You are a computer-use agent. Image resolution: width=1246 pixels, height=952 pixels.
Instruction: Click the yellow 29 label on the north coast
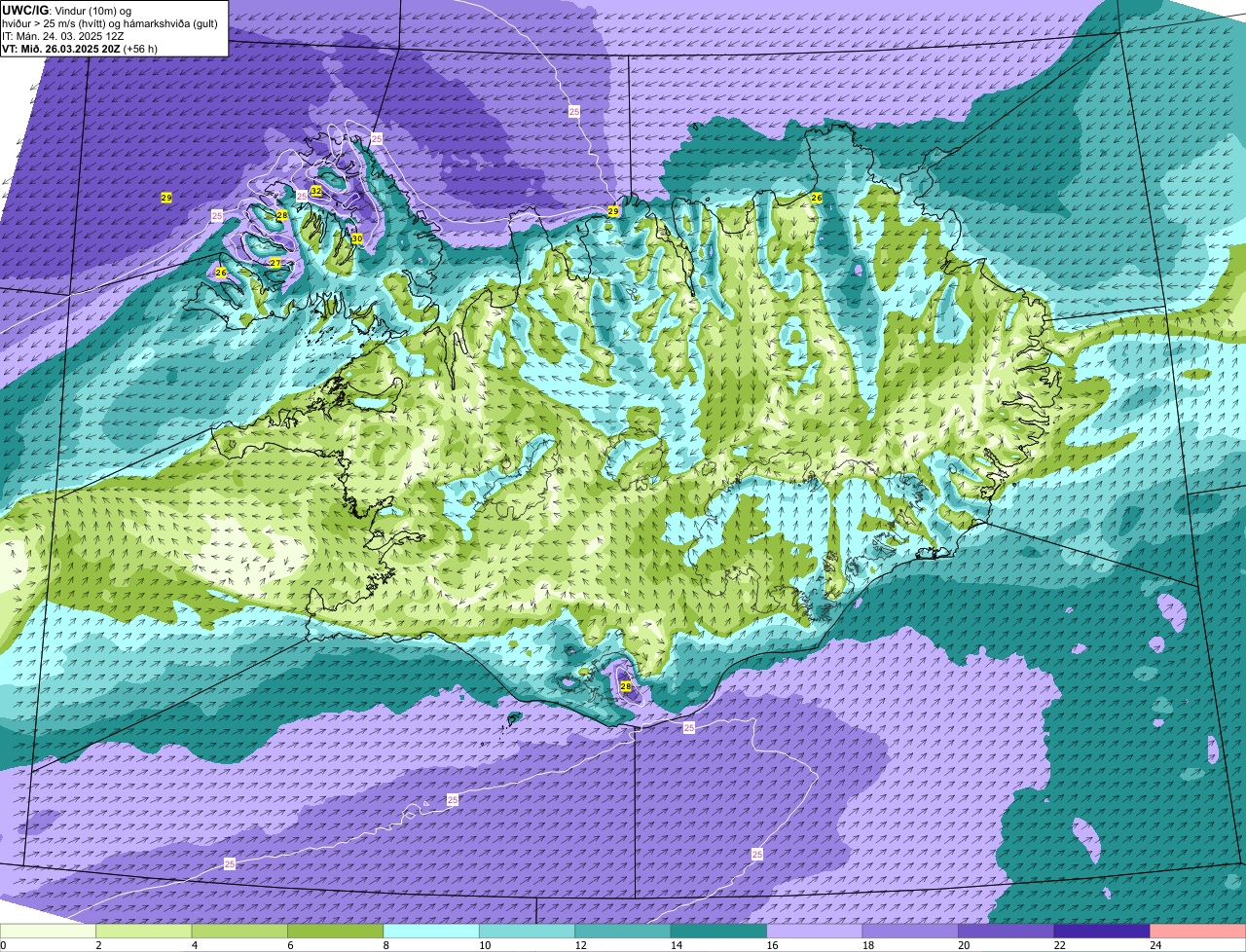point(613,211)
